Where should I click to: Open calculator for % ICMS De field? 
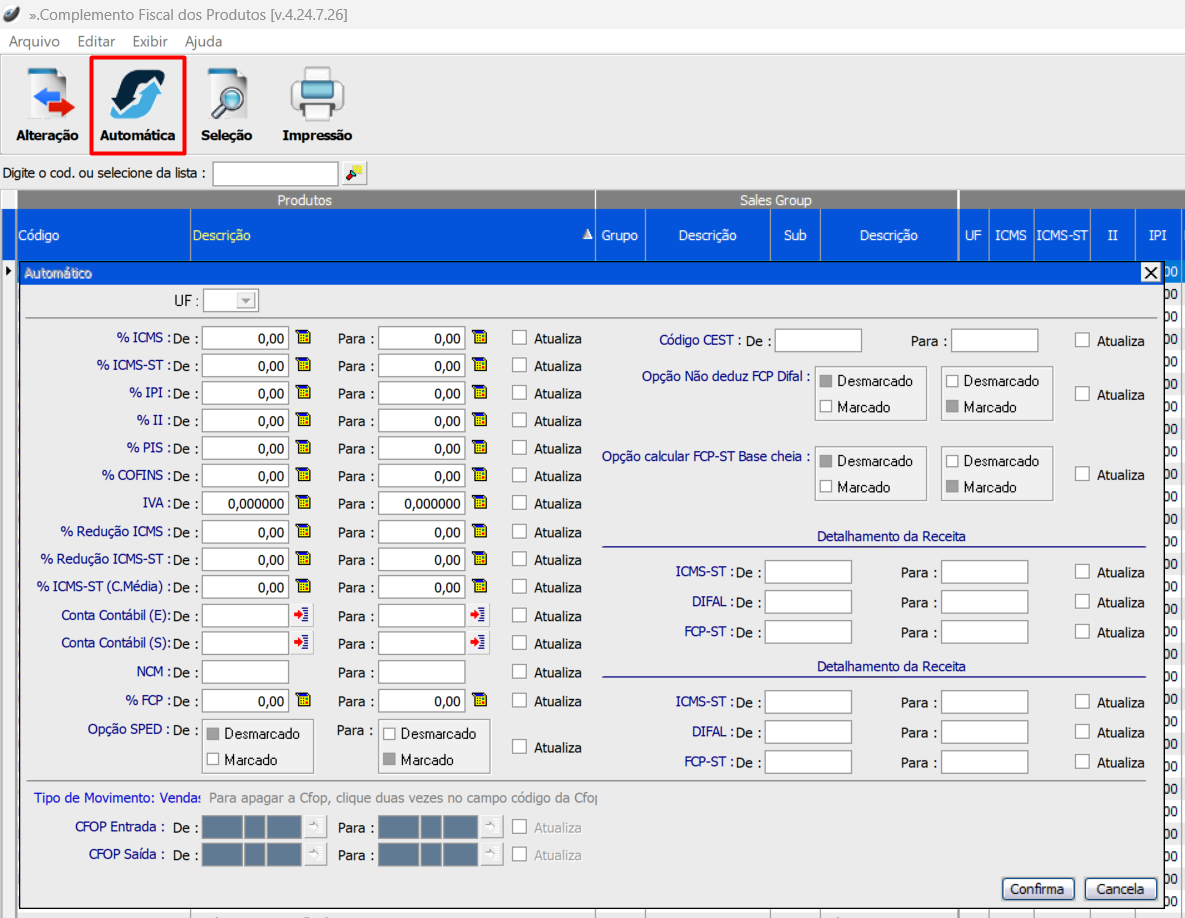click(x=303, y=338)
